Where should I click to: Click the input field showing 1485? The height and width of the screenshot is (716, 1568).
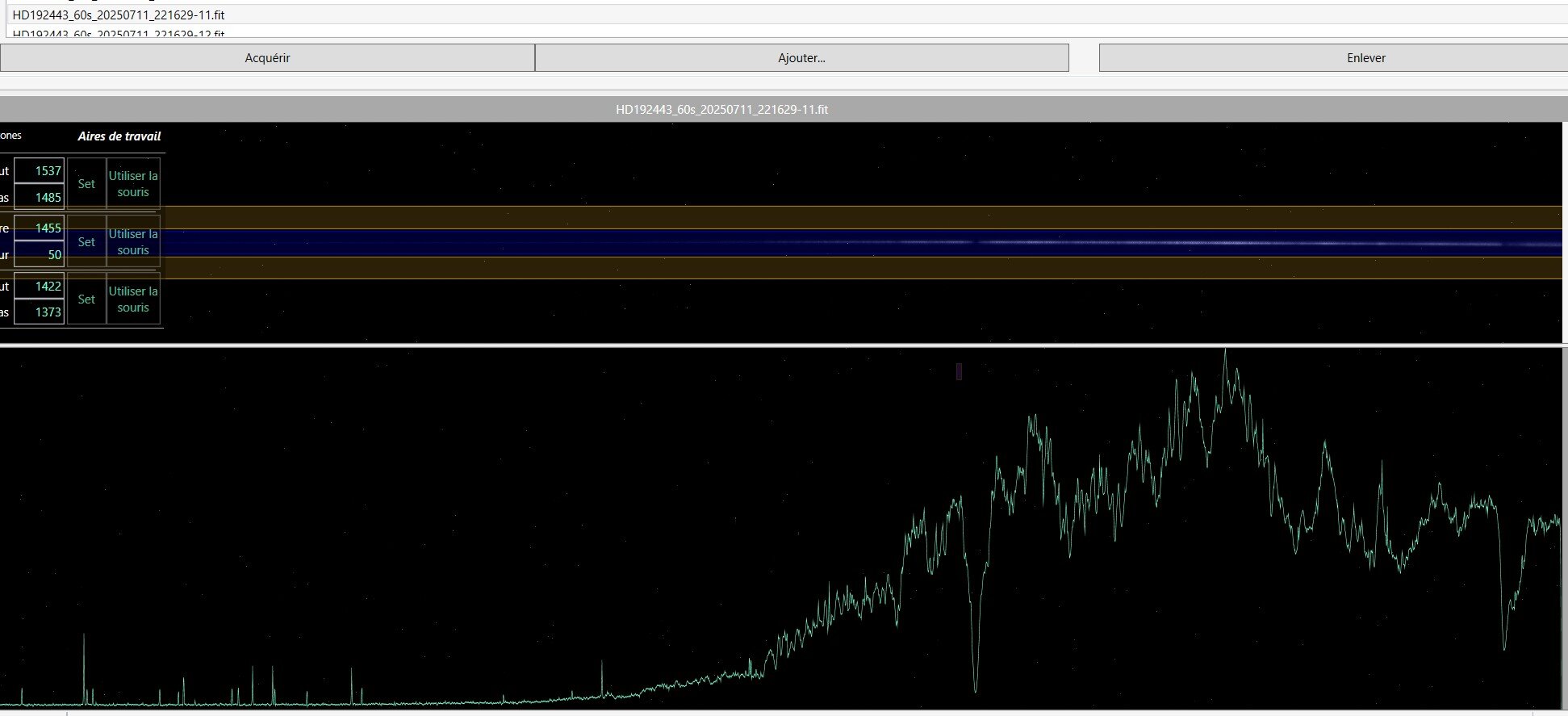tap(39, 197)
